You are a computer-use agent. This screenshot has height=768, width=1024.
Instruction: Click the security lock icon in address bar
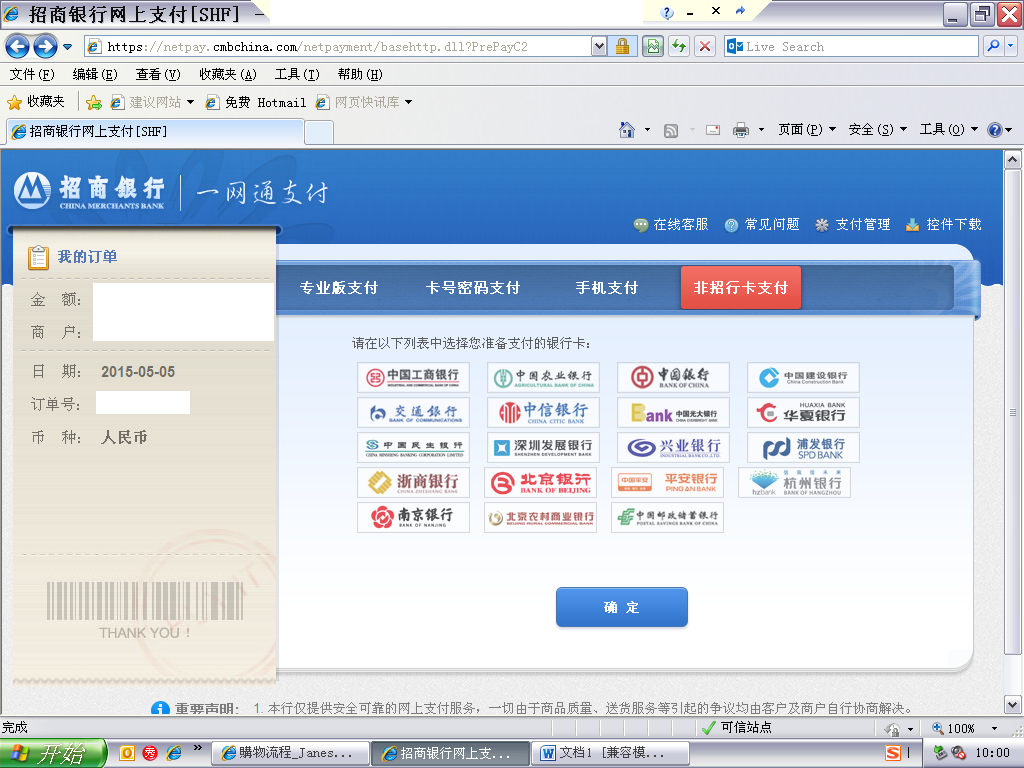pyautogui.click(x=622, y=46)
